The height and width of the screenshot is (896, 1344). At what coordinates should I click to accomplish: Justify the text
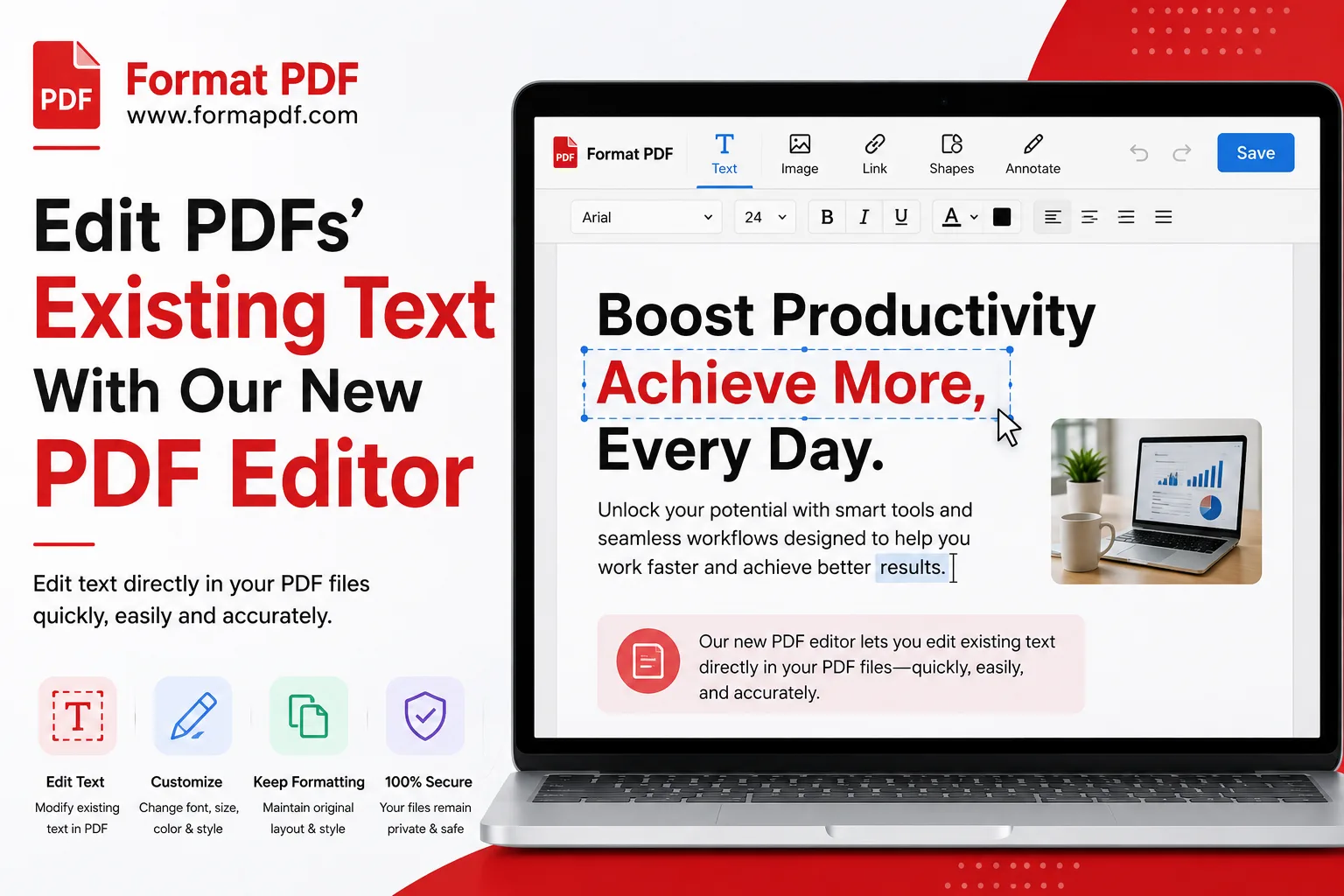1163,217
